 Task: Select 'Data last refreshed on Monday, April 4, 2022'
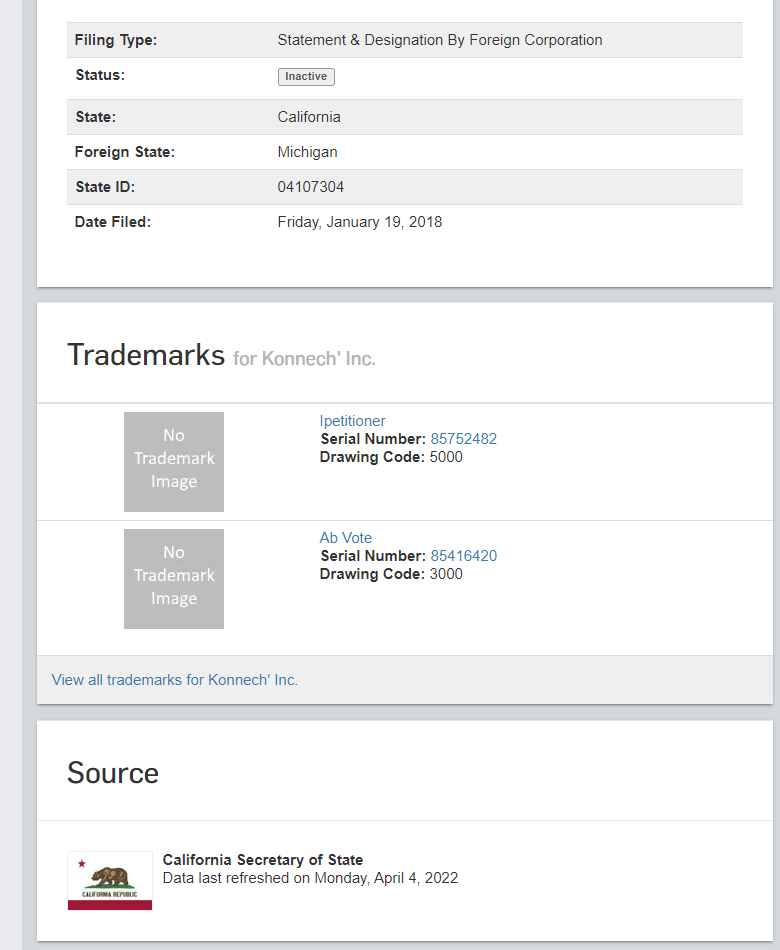coord(310,878)
